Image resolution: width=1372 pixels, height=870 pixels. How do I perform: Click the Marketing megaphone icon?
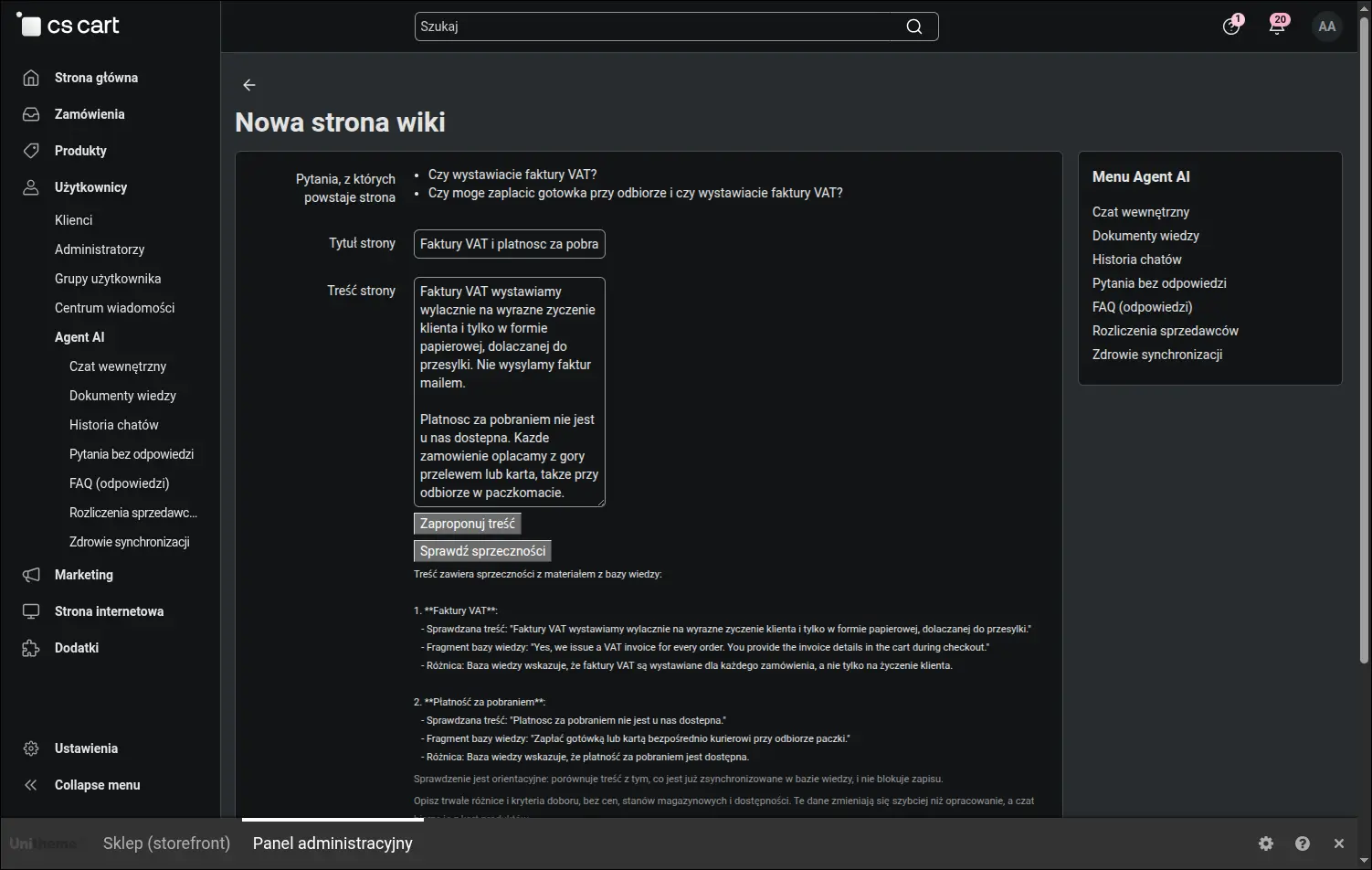(x=31, y=575)
